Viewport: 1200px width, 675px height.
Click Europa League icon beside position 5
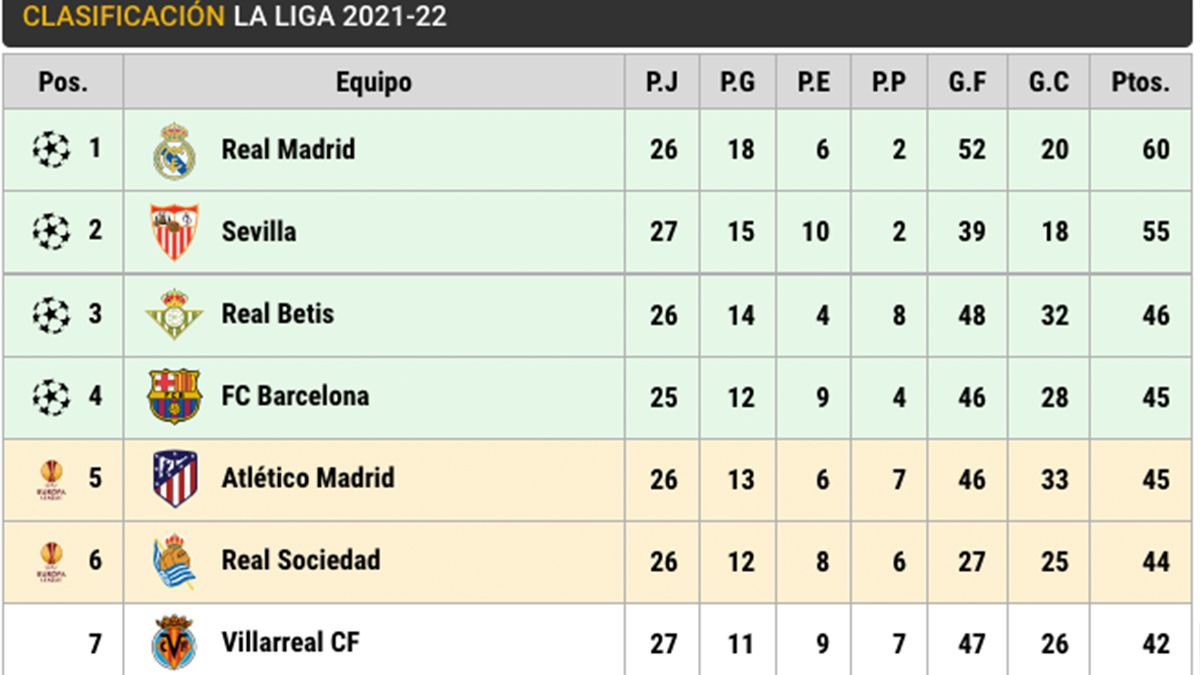point(51,478)
